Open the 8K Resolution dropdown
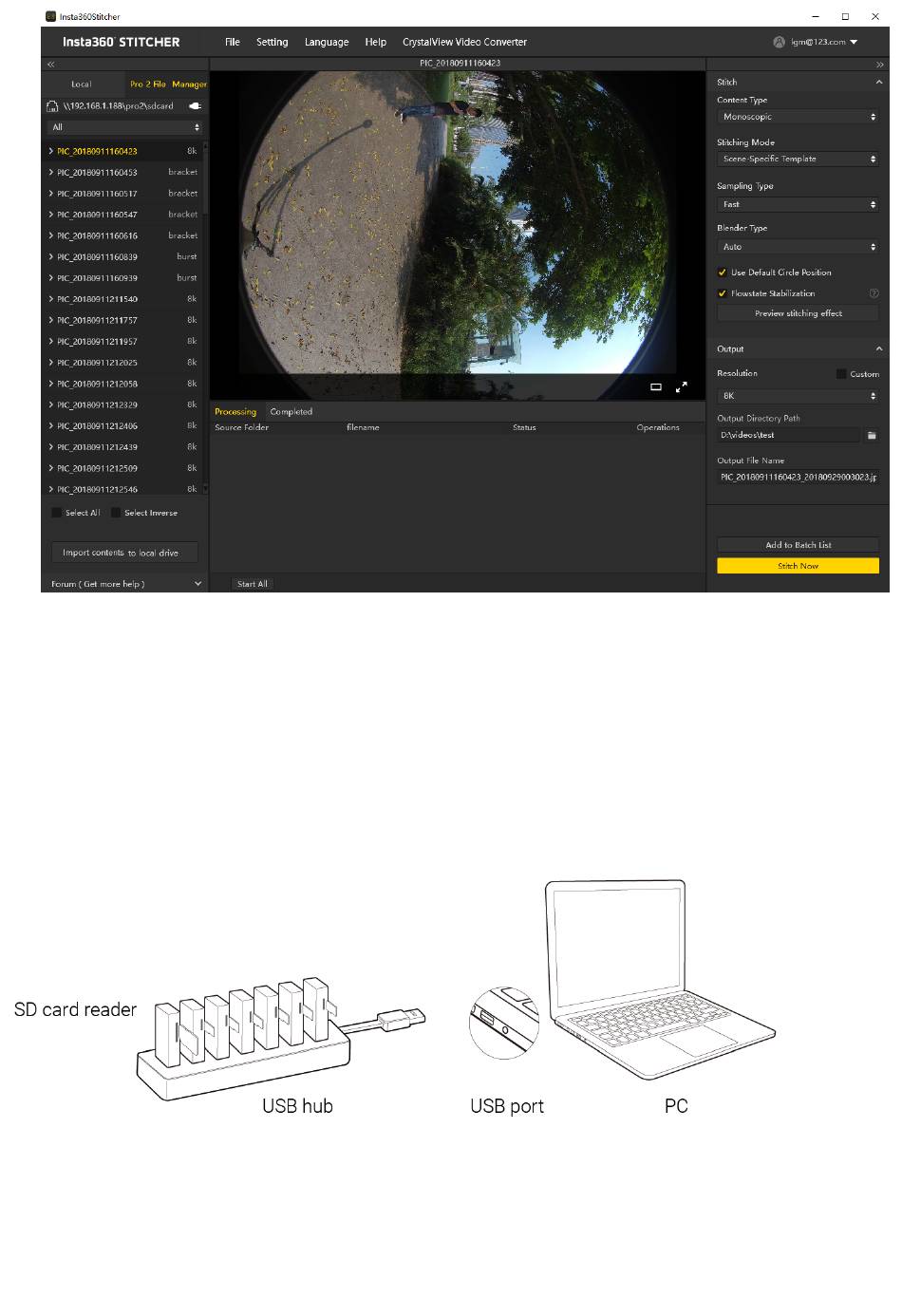 coord(799,396)
